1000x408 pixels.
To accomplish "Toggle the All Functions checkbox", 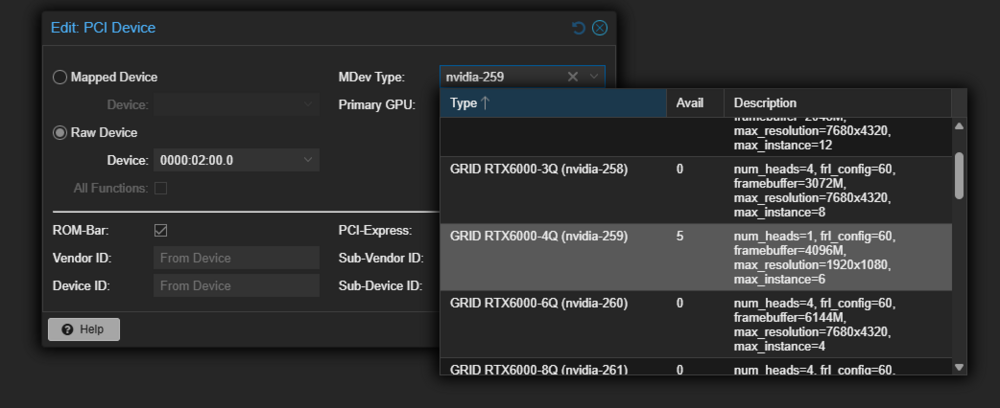I will (161, 188).
